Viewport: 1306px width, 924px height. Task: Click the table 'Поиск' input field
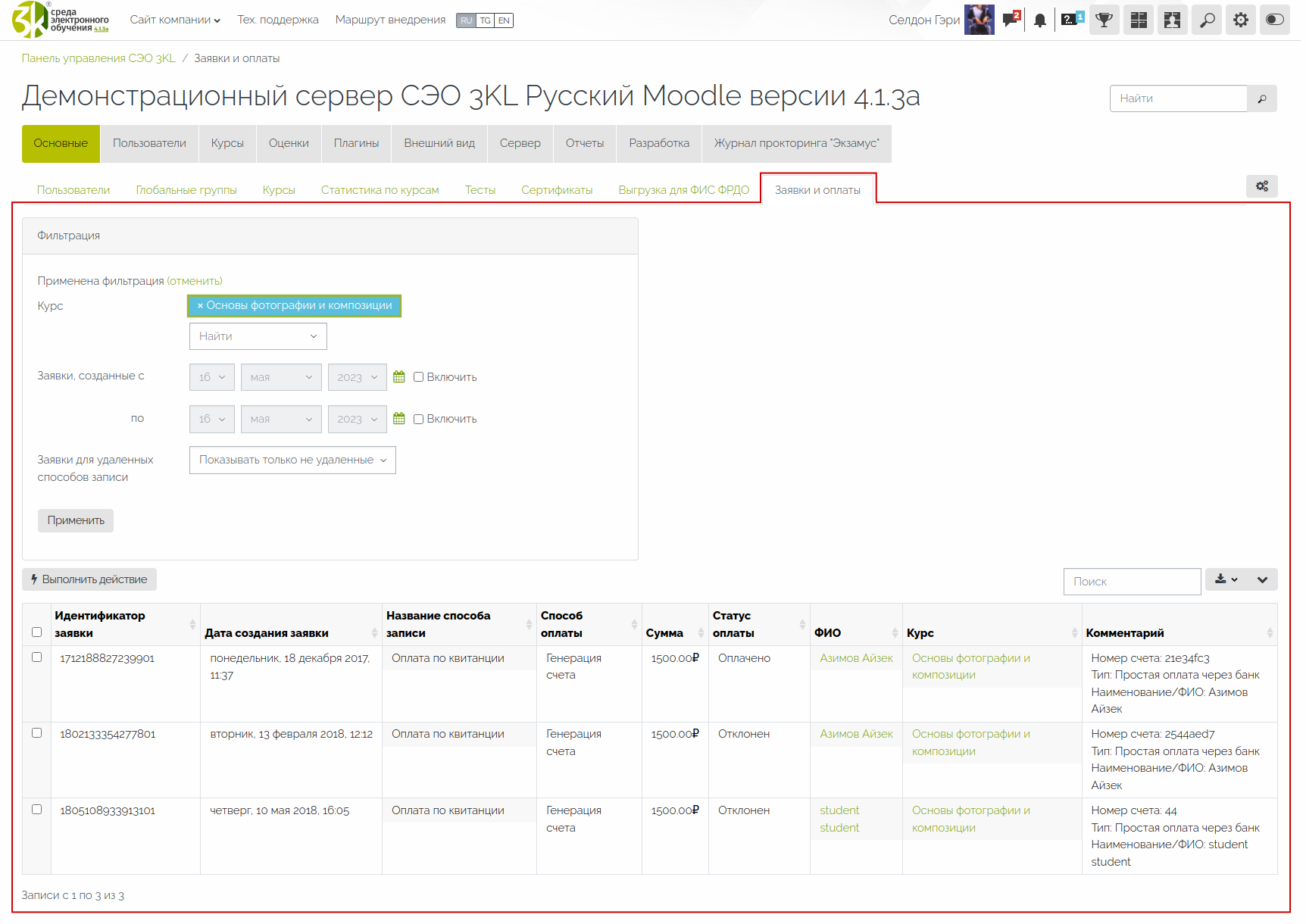pyautogui.click(x=1132, y=582)
